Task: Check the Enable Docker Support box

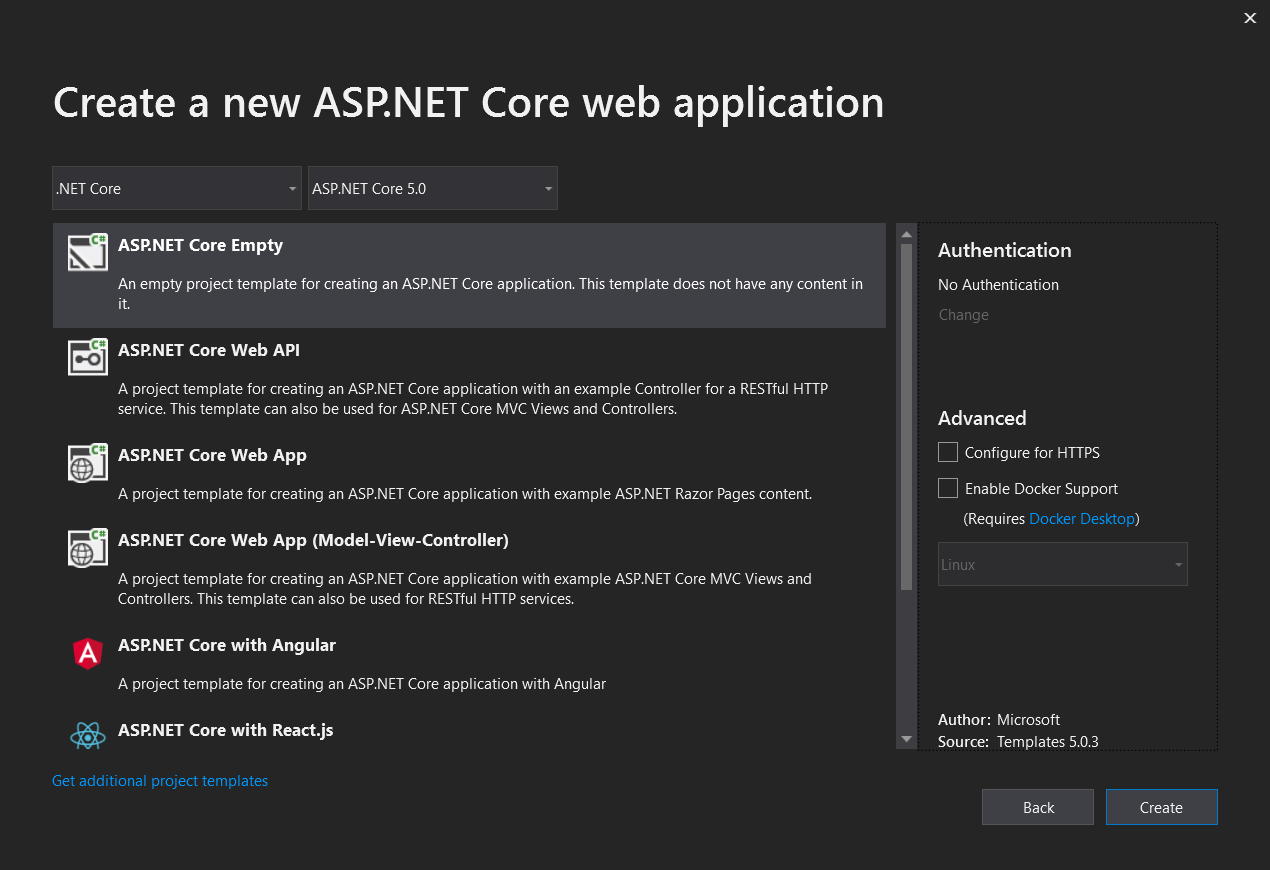Action: [948, 489]
